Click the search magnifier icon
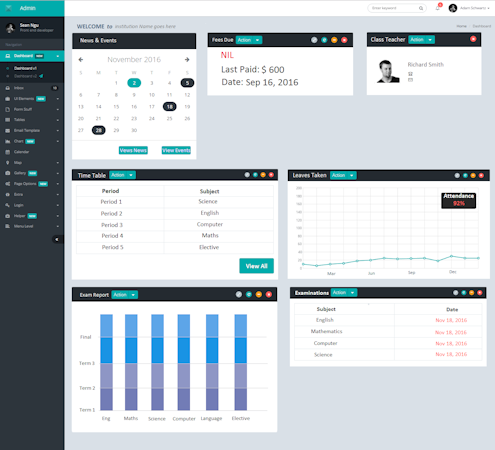495x450 pixels. [x=421, y=8]
